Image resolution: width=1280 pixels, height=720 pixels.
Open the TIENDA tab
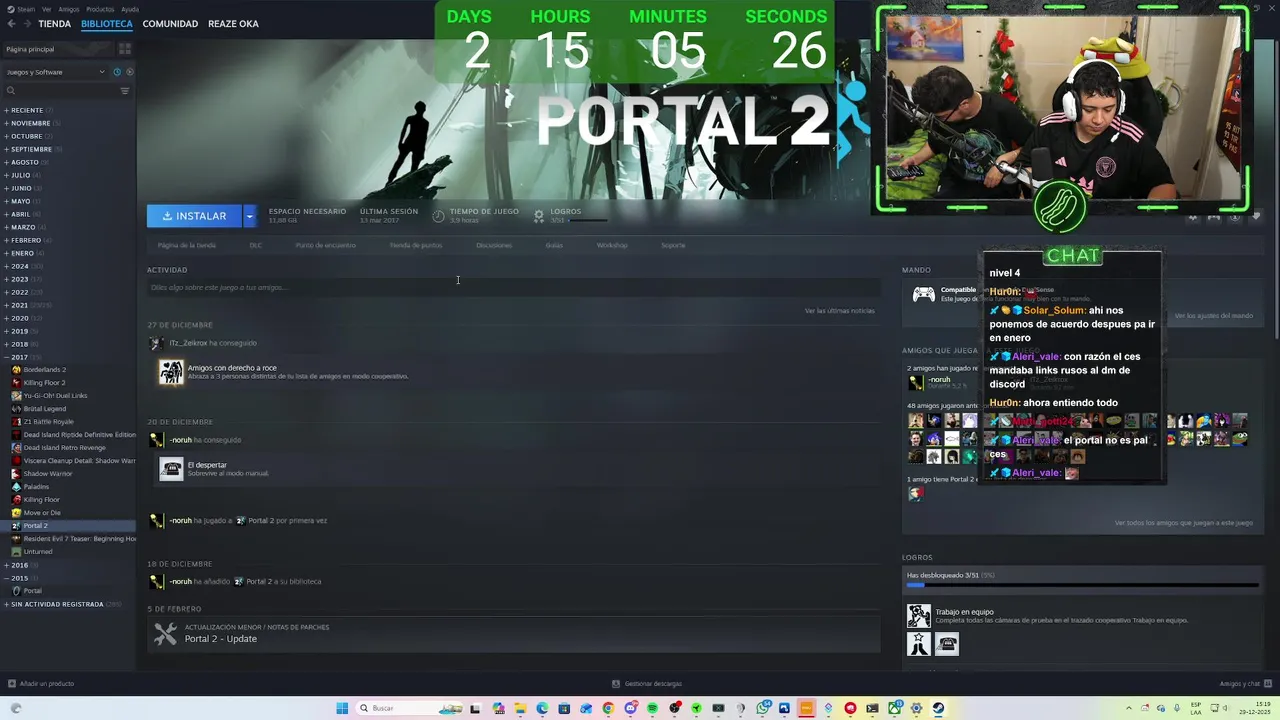click(54, 23)
